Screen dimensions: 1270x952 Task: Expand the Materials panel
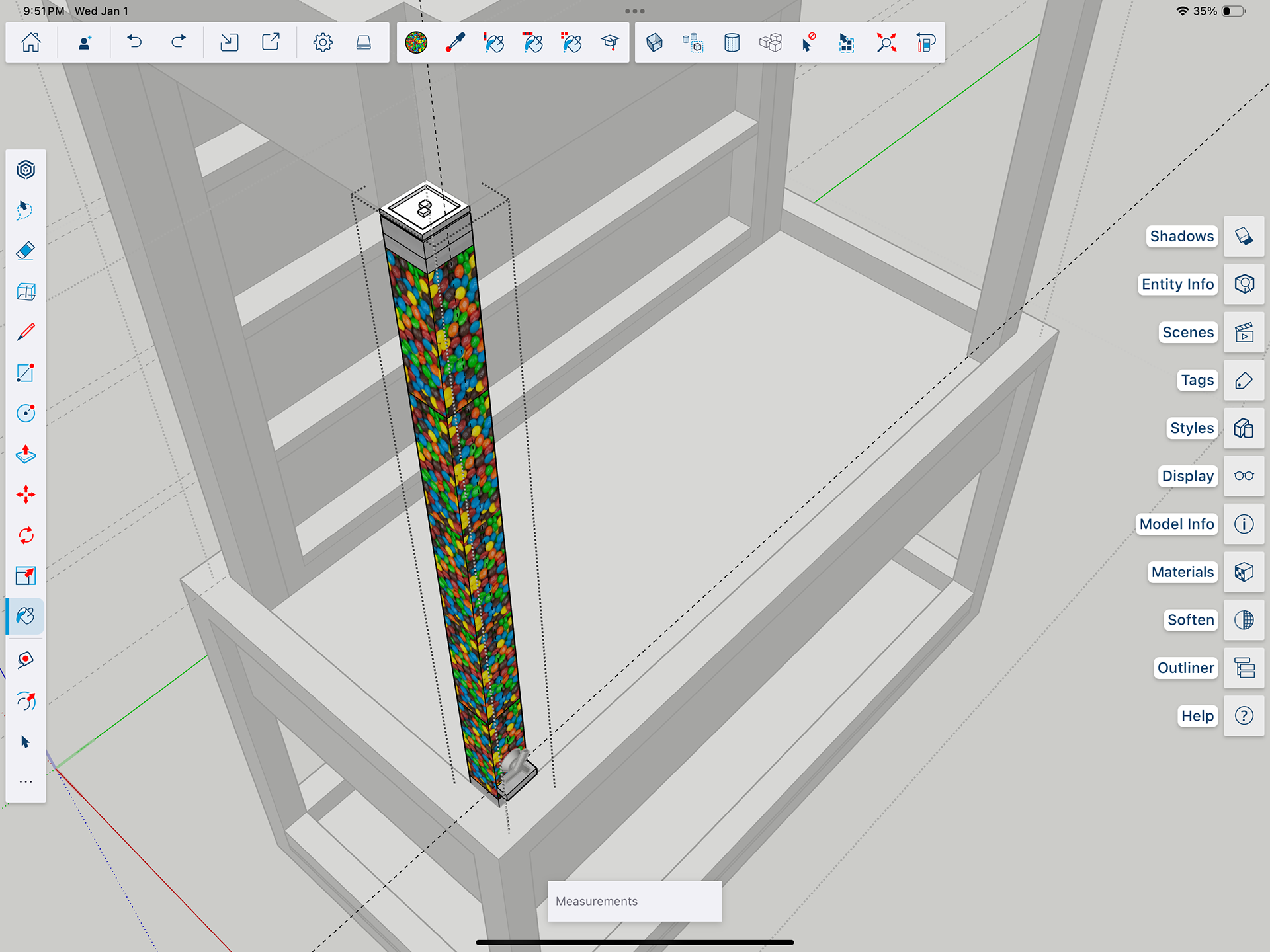[1244, 573]
